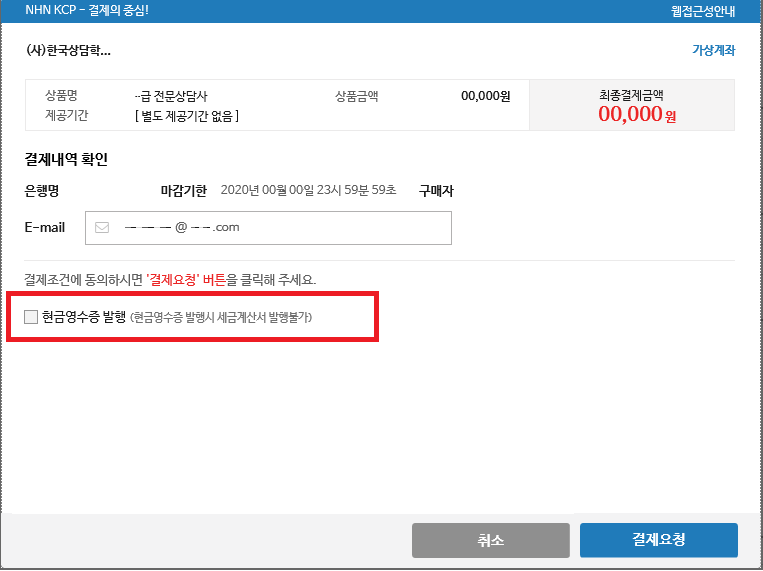Open the 웹접근성안내 link
The width and height of the screenshot is (763, 571).
click(703, 12)
